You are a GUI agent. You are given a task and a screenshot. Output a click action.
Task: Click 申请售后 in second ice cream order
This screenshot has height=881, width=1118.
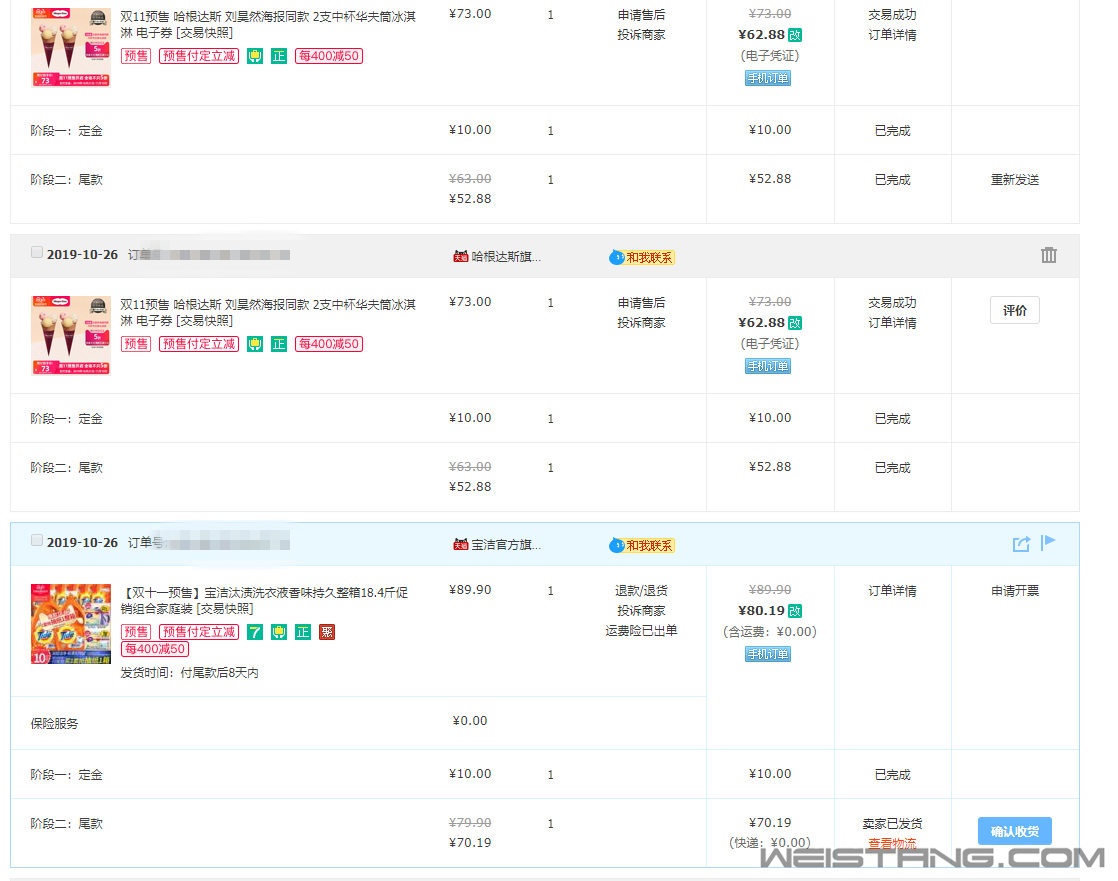coord(641,303)
